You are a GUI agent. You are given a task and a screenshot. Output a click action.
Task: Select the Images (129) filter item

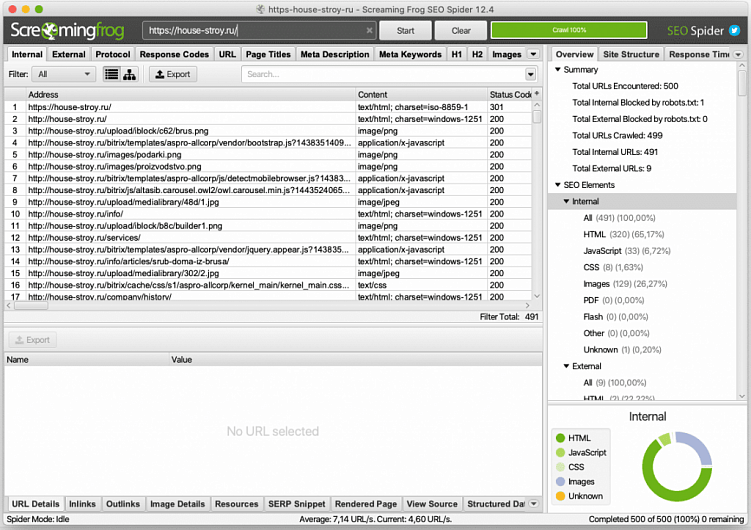click(x=625, y=284)
